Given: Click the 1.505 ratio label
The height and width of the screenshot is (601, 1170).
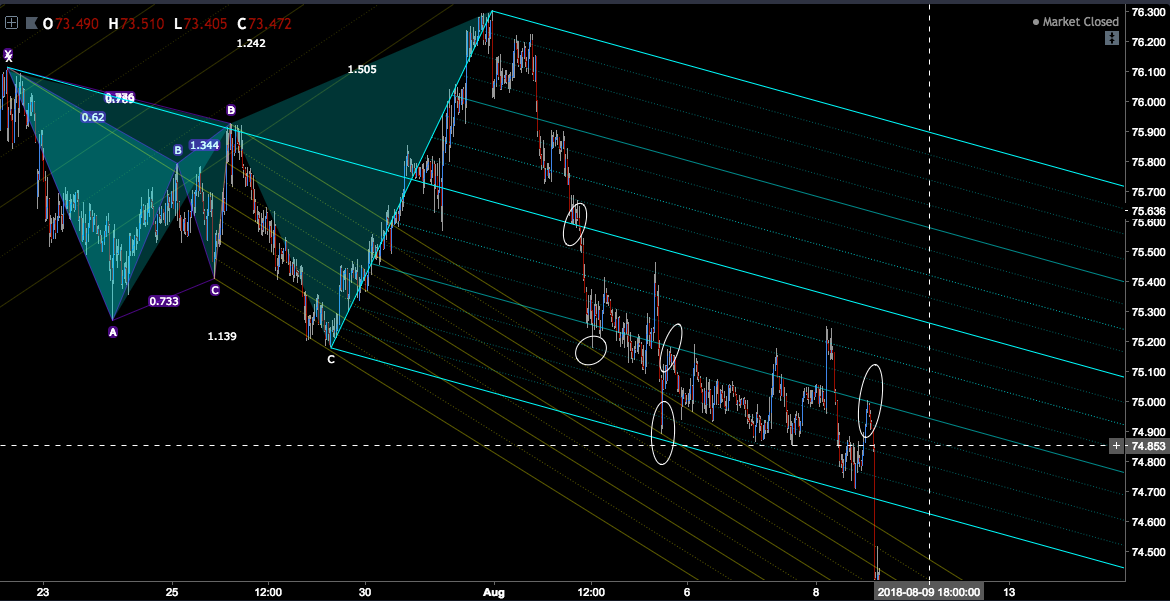Looking at the screenshot, I should [x=362, y=69].
